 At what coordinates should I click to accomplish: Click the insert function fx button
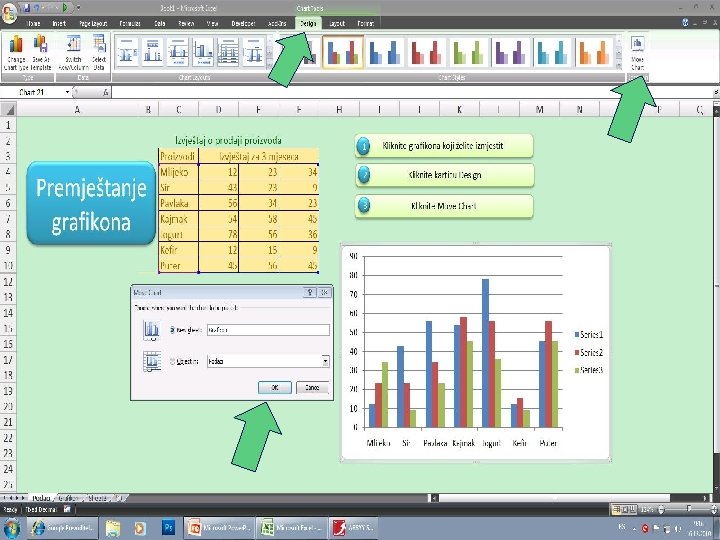tap(106, 92)
